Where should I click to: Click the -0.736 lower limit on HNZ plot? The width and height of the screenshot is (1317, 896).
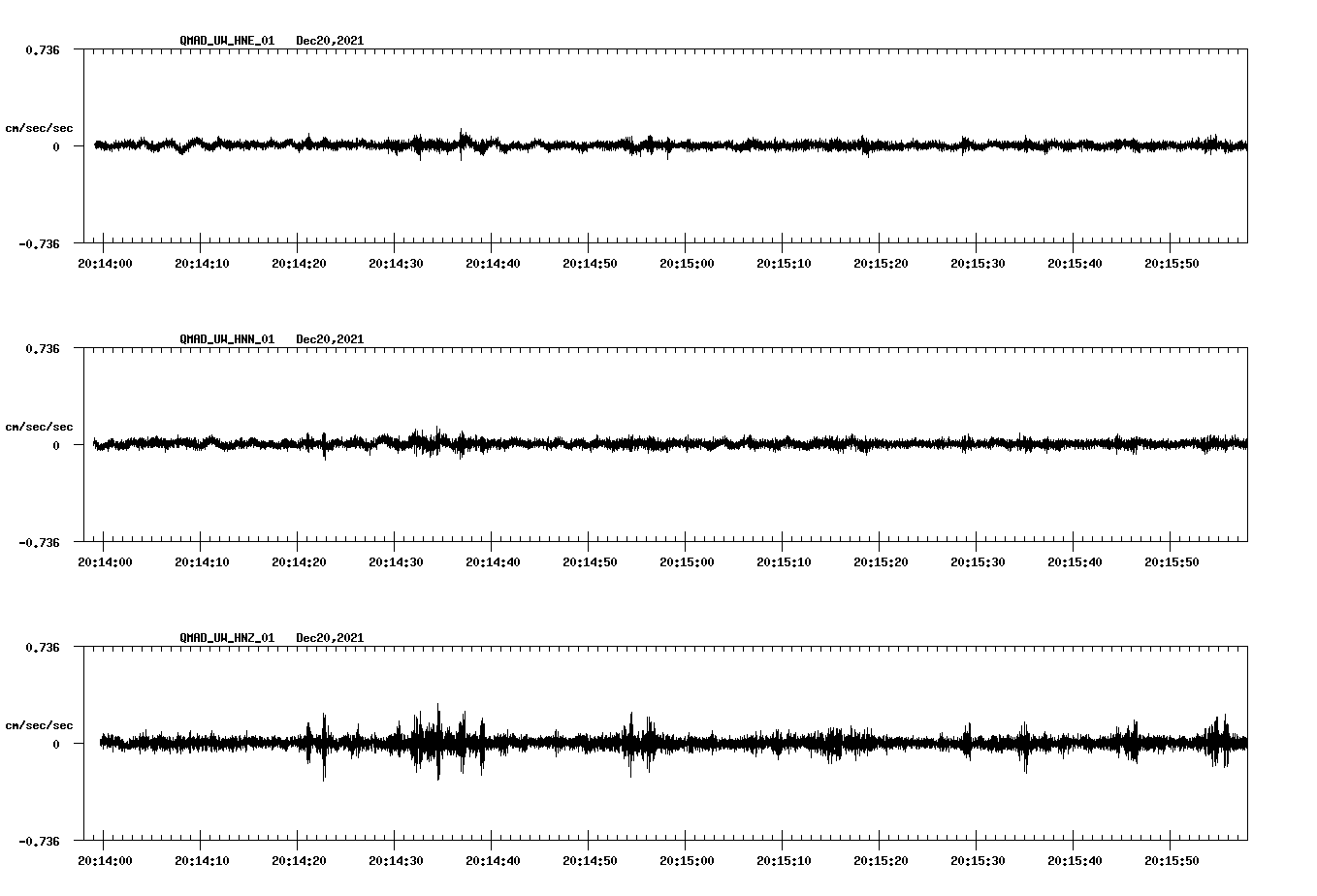click(39, 841)
